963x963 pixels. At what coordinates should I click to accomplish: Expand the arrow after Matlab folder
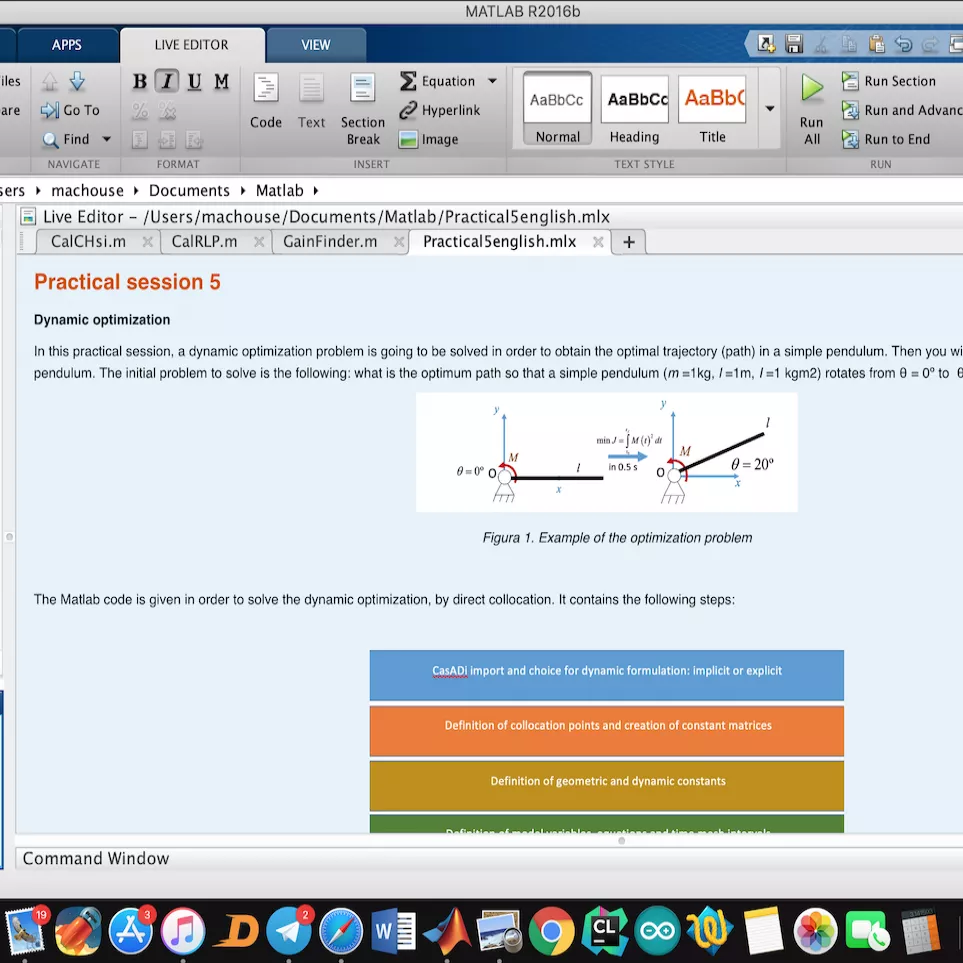point(316,191)
